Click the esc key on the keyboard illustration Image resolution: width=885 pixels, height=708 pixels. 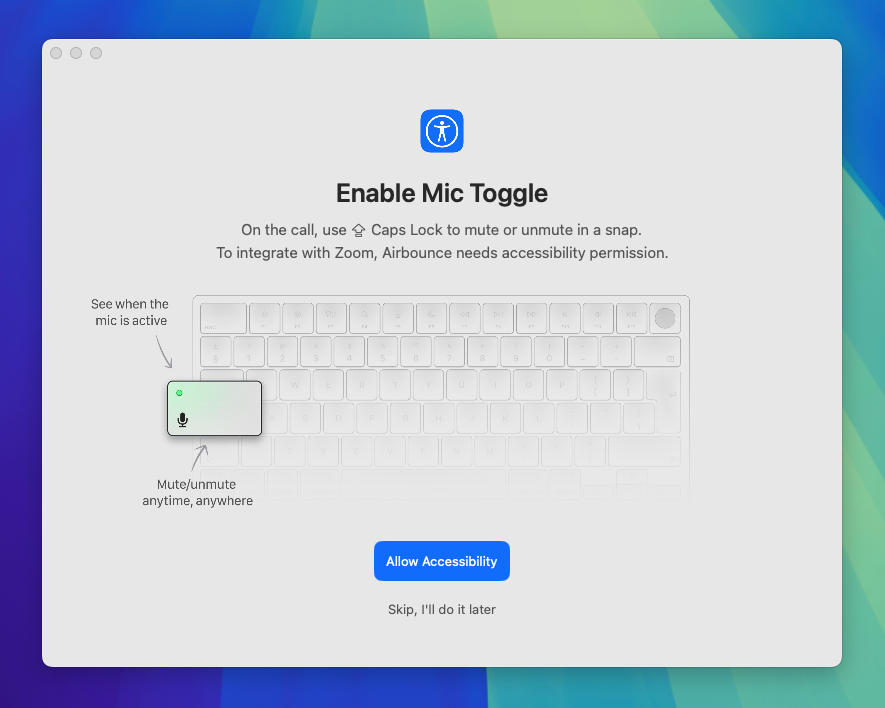[222, 318]
